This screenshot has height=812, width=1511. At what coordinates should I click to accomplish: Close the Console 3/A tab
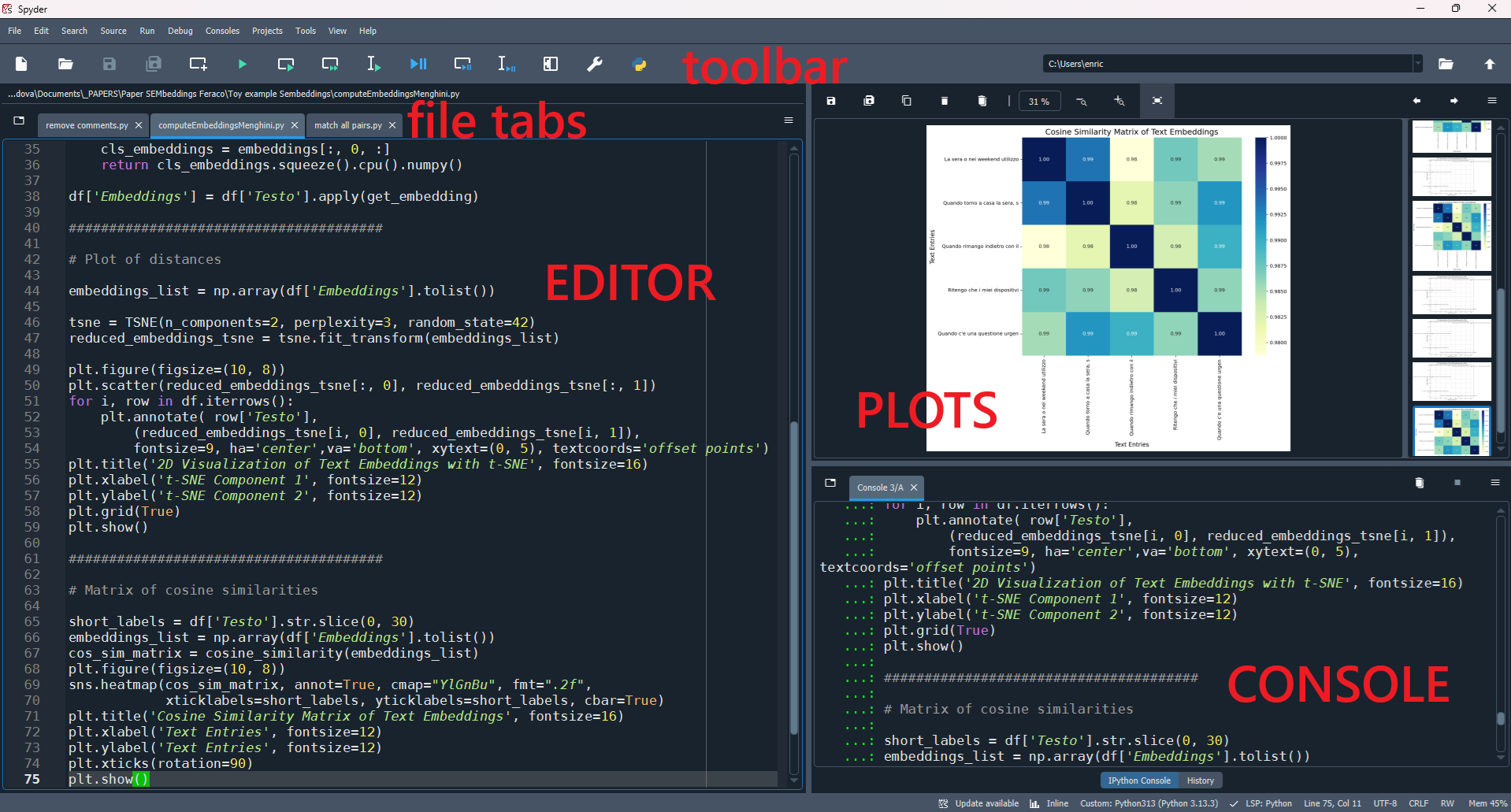914,488
